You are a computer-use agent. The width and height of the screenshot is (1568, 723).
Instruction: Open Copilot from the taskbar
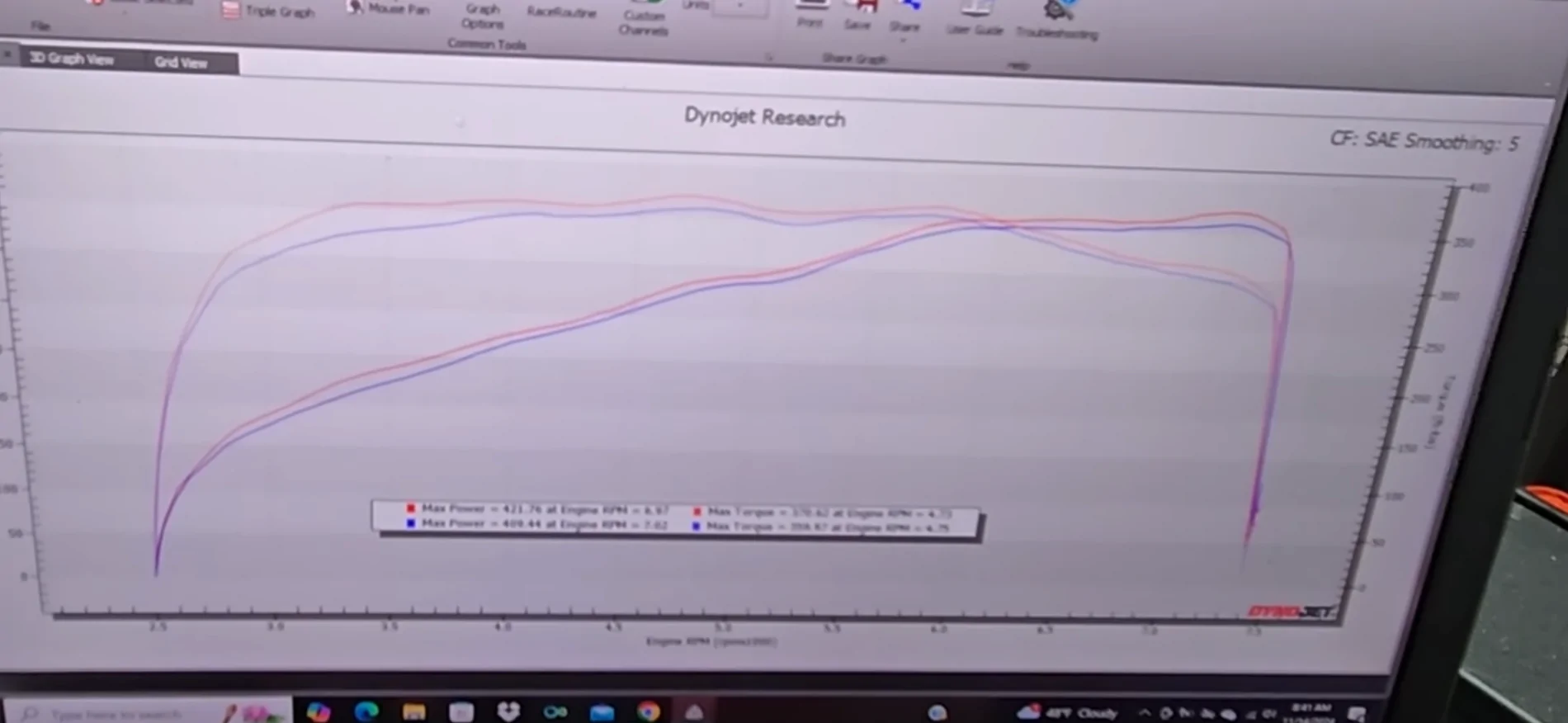[x=318, y=711]
